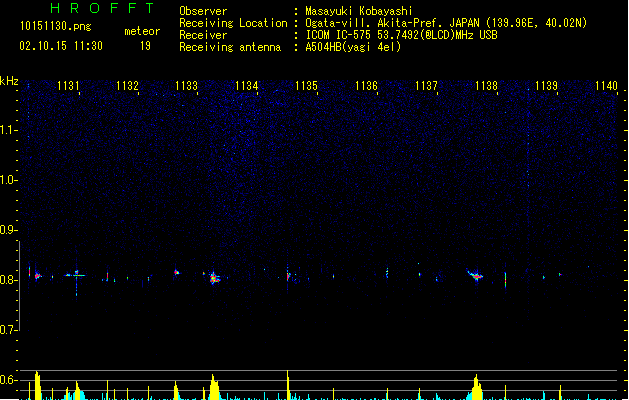The image size is (629, 400).
Task: Select the Ogata-vill. Akita-Pref. JAPAN location text
Action: (x=446, y=23)
